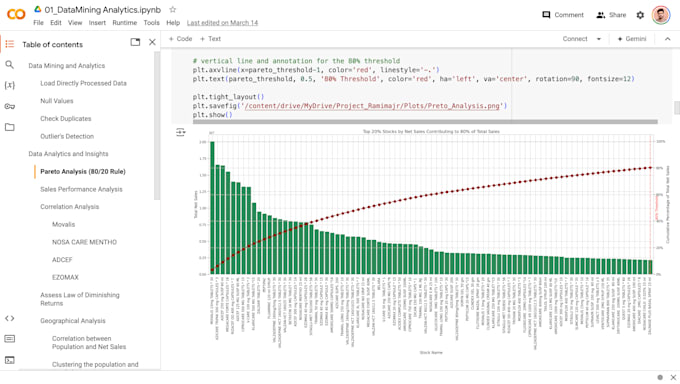Open the Secrets key icon
The width and height of the screenshot is (680, 384).
[10, 106]
